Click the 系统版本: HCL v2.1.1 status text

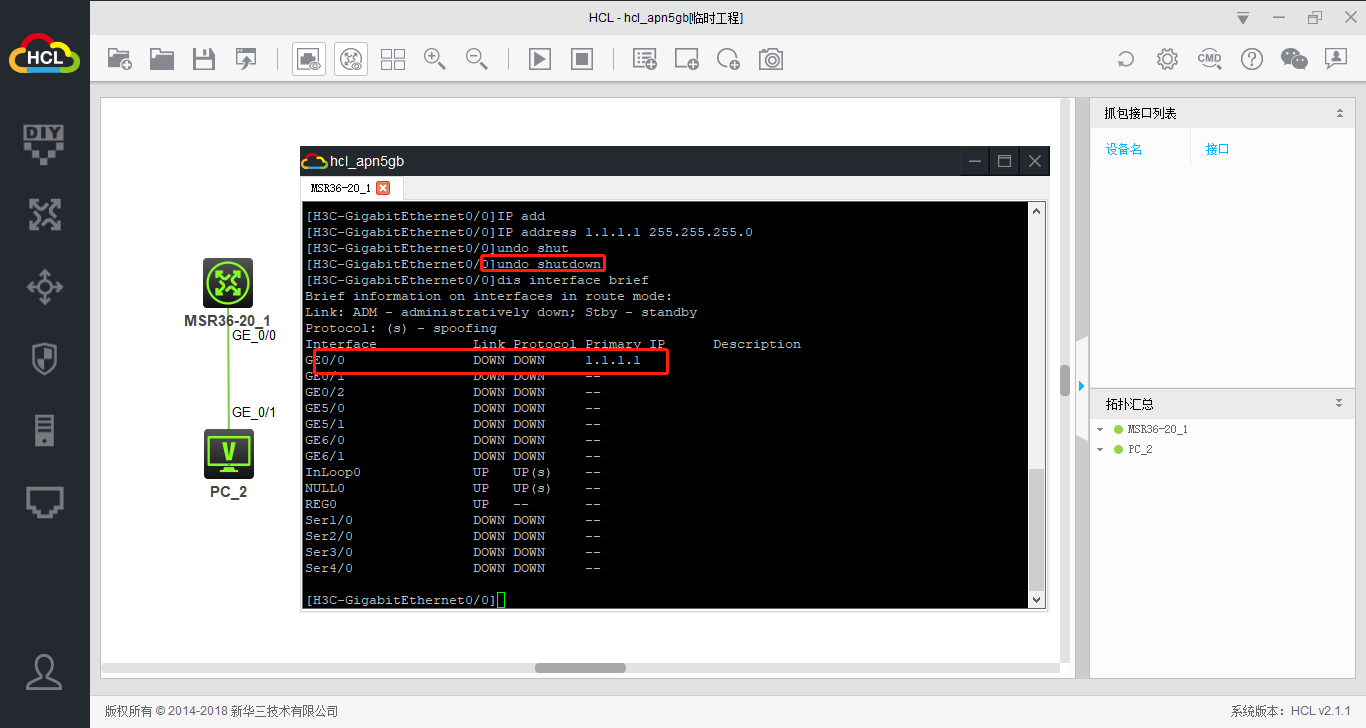(1290, 711)
